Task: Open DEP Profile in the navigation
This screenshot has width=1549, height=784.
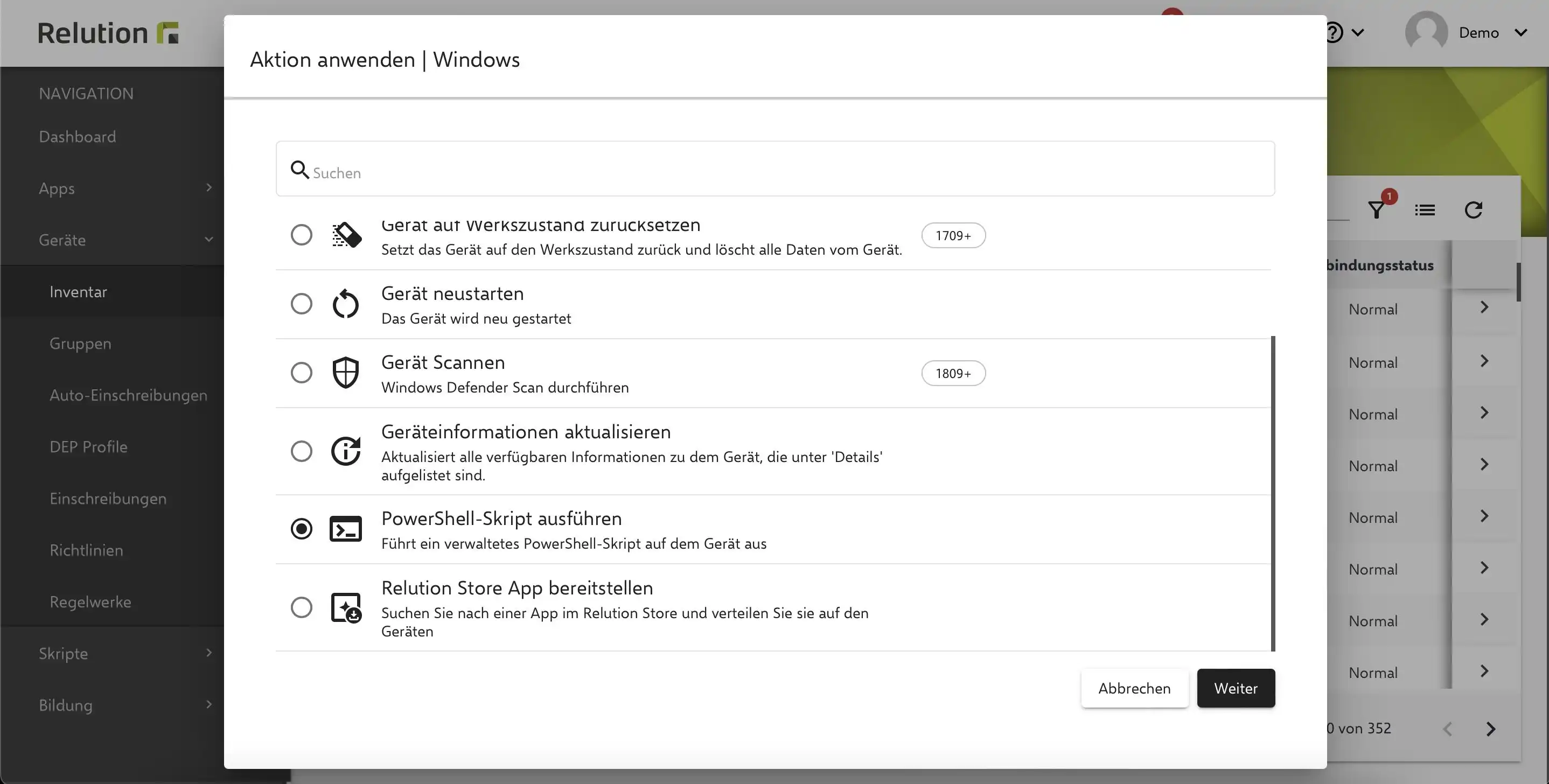Action: coord(88,447)
